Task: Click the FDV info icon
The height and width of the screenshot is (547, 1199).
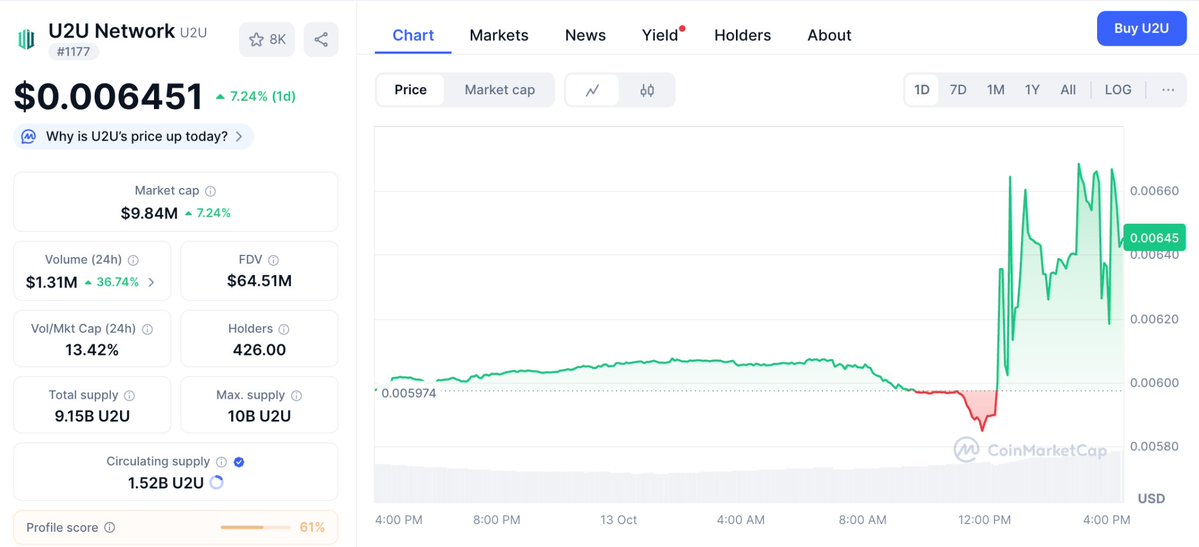Action: (x=272, y=260)
